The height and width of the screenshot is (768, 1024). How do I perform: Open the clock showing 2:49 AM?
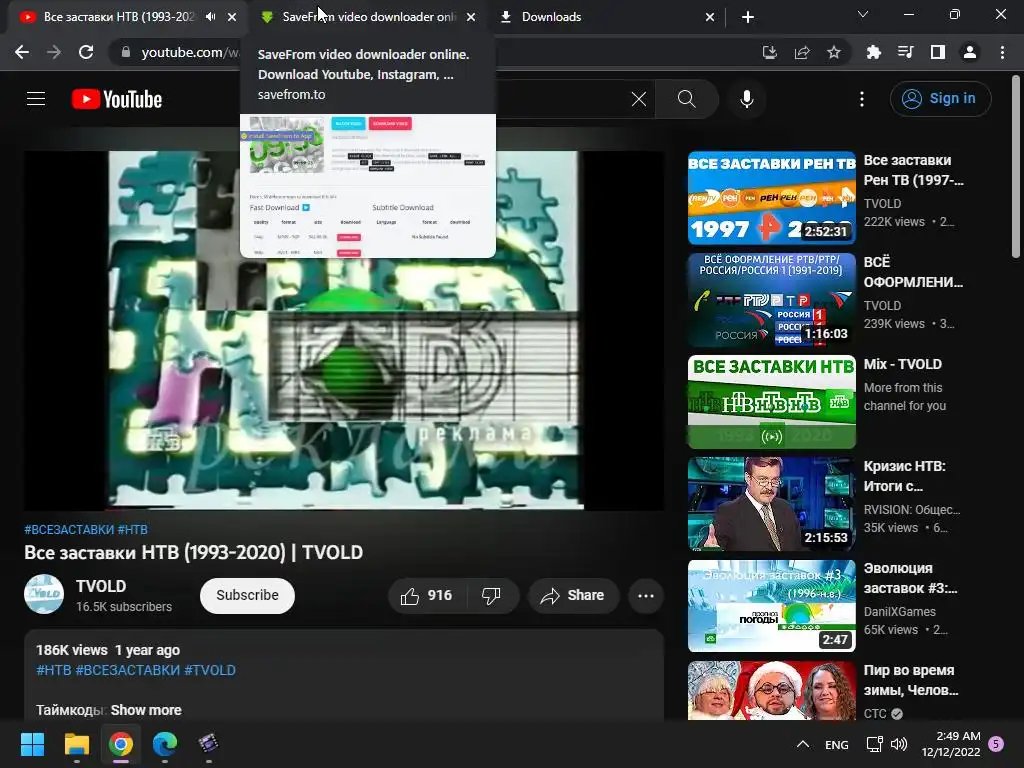[951, 744]
